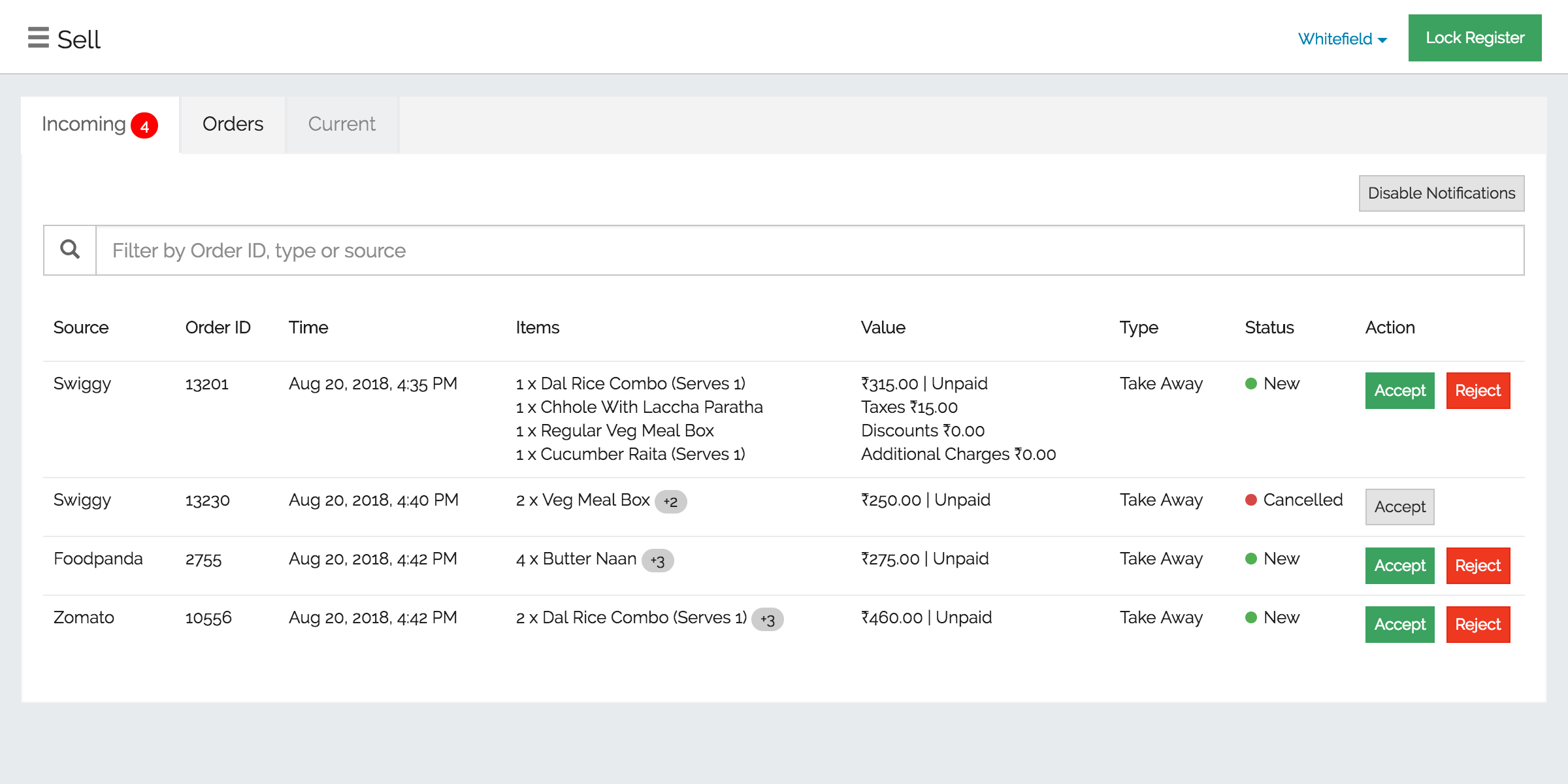Accept Foodpanda order 2755
Viewport: 1568px width, 784px height.
coord(1399,566)
